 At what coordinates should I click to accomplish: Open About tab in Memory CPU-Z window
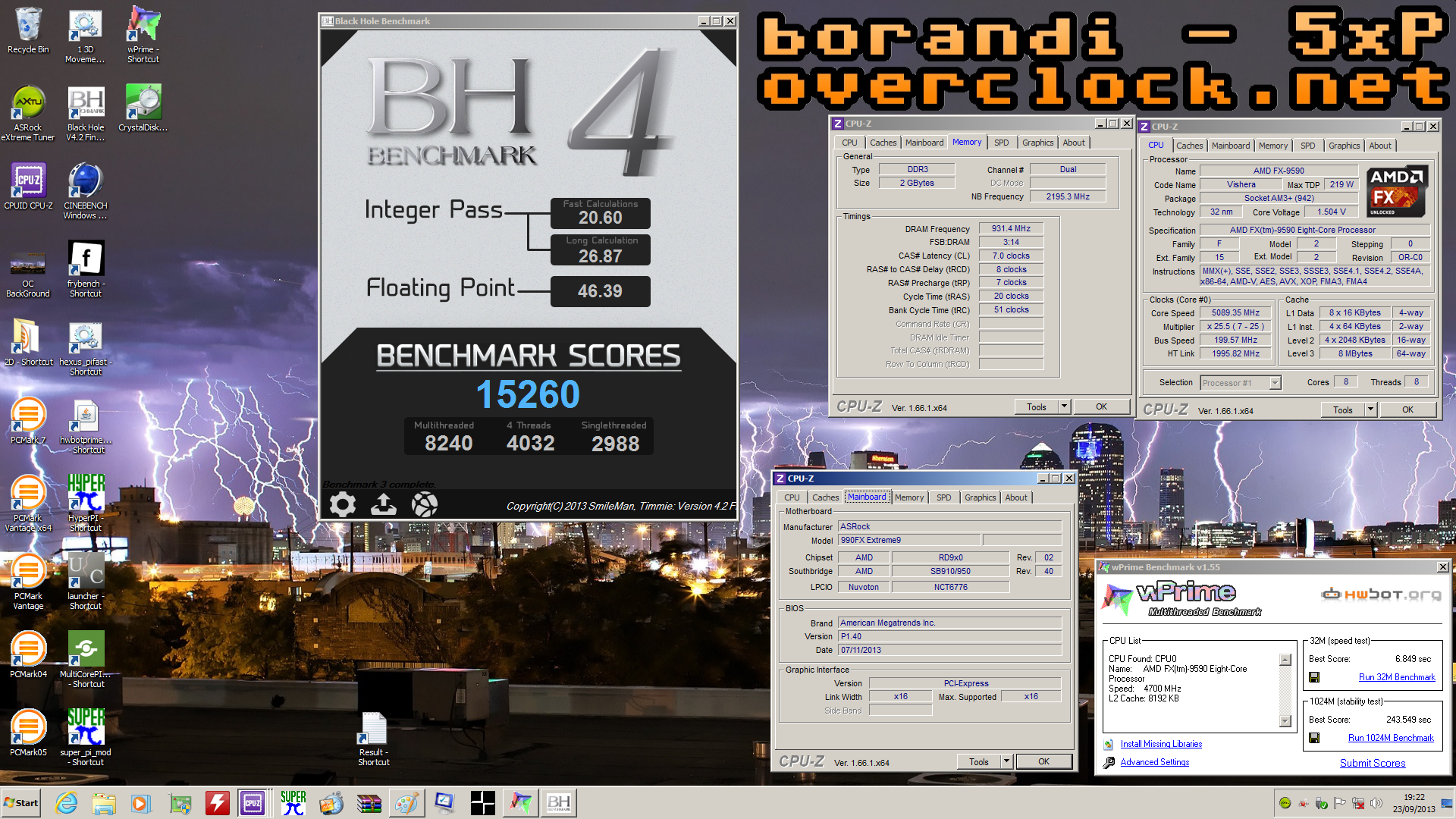click(x=1073, y=143)
